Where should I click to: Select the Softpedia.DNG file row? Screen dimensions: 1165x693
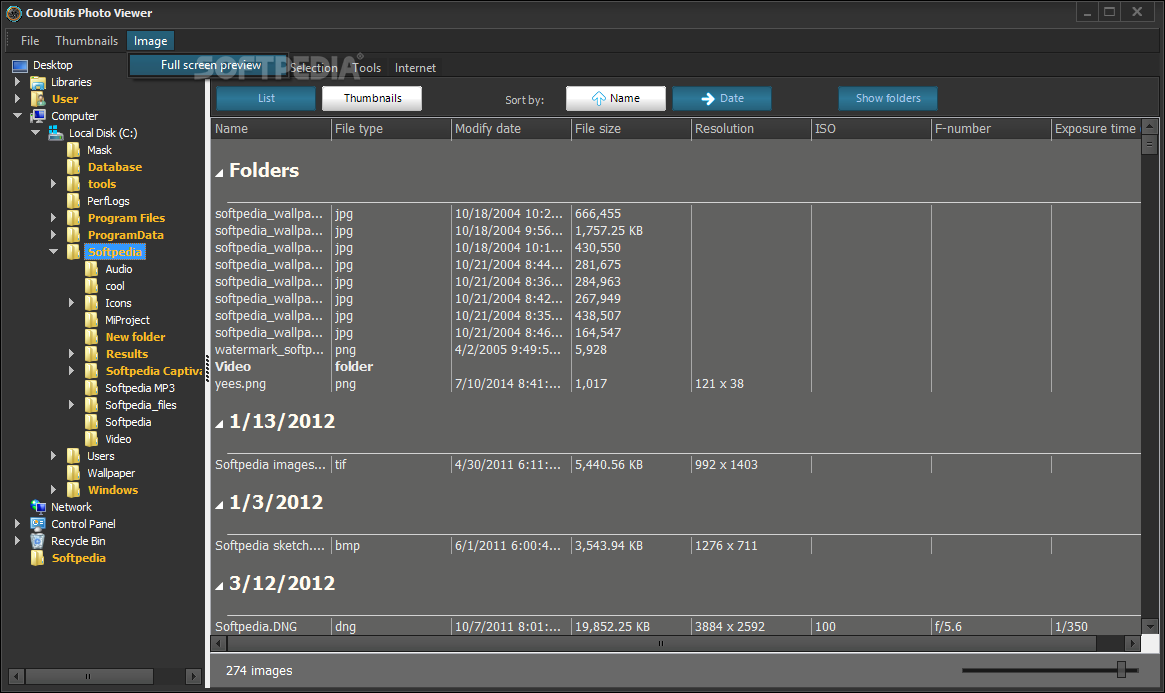click(x=676, y=626)
